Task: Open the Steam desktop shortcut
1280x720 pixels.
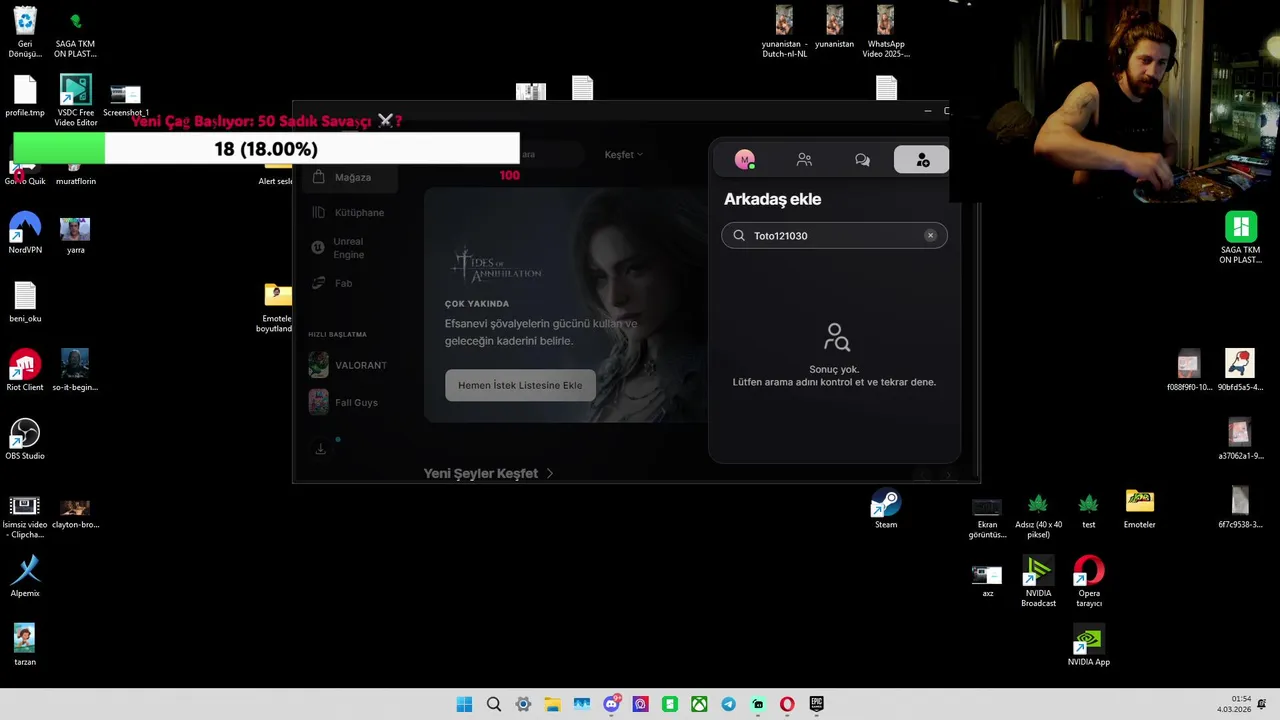Action: click(x=886, y=508)
